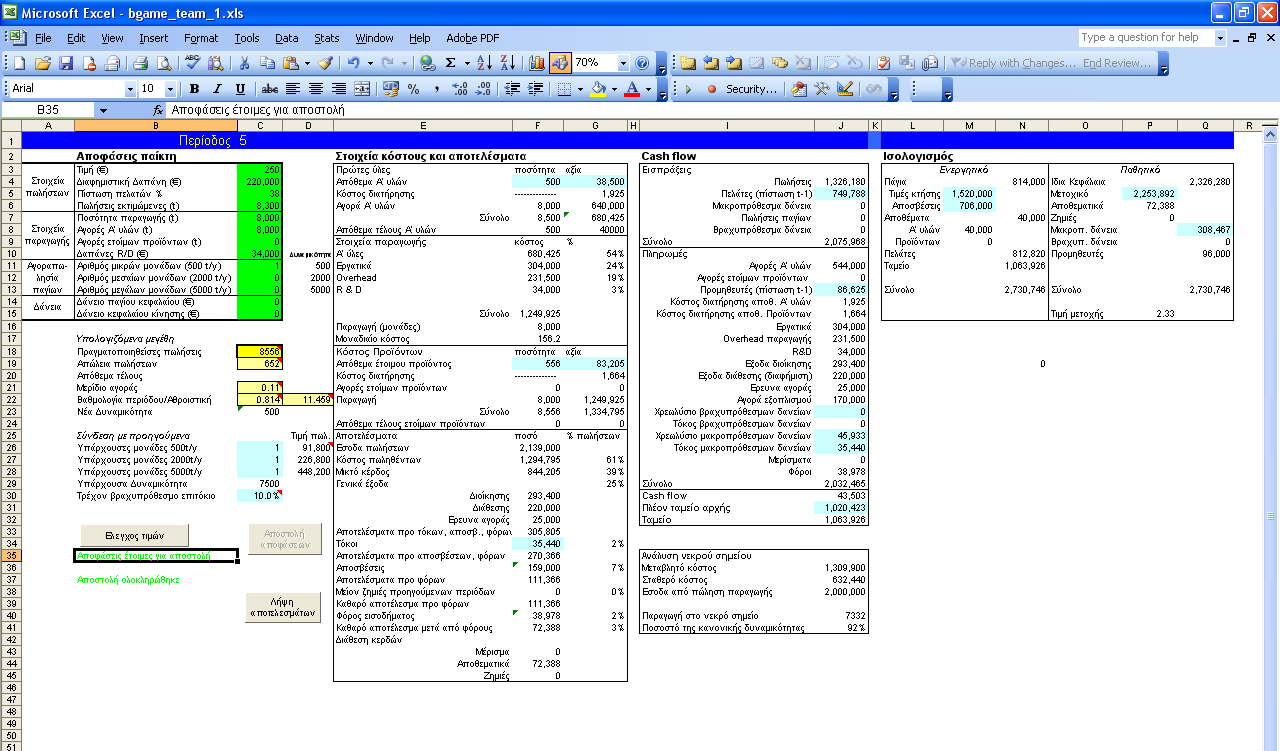
Task: Apply percent style
Action: [413, 89]
